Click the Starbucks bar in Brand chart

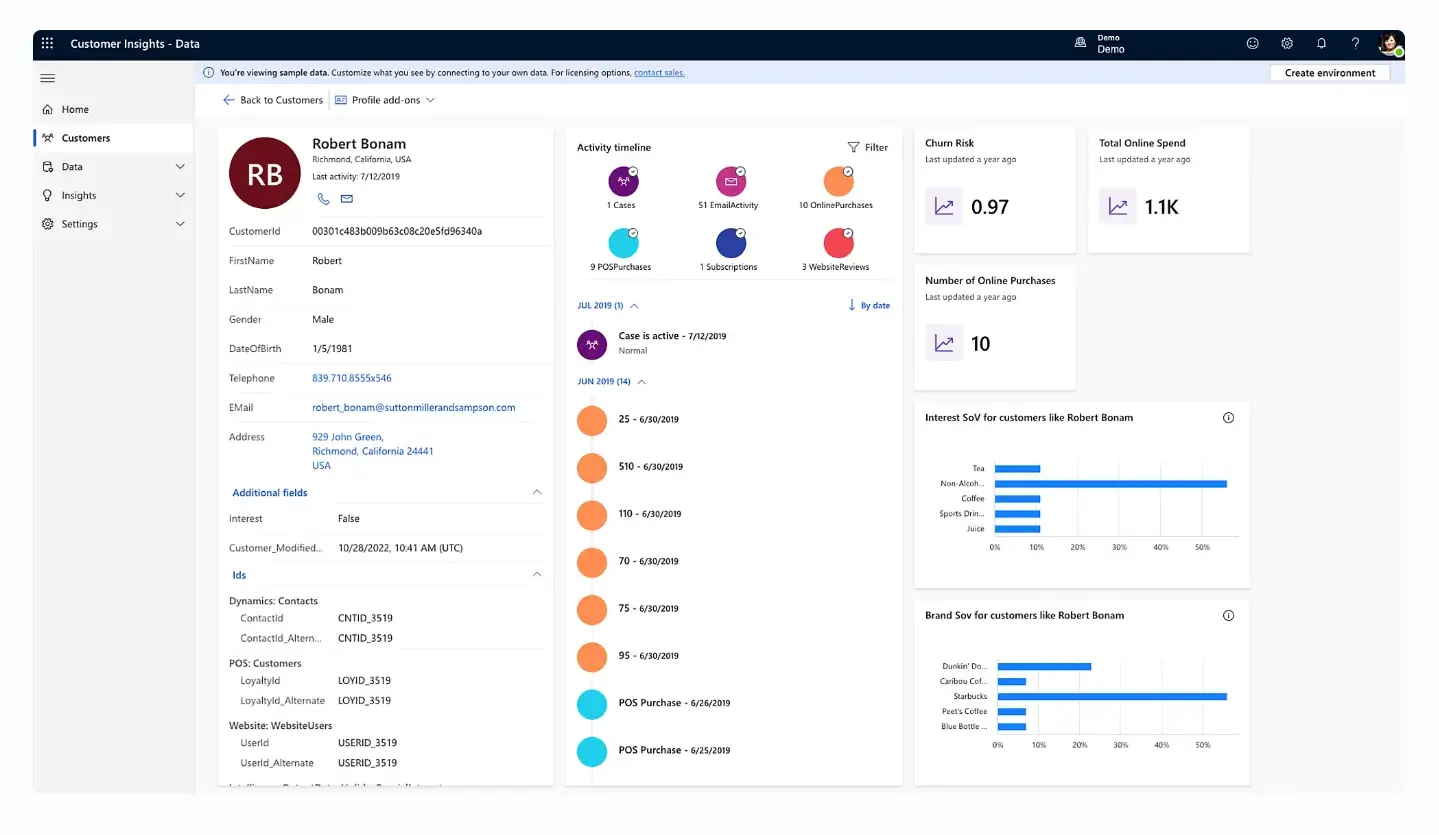tap(1112, 697)
